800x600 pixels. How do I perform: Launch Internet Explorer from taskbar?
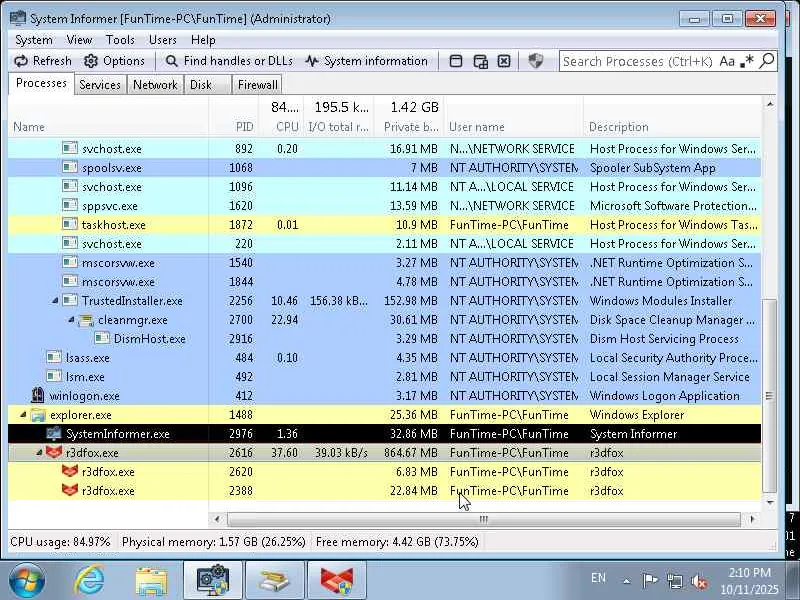(89, 580)
